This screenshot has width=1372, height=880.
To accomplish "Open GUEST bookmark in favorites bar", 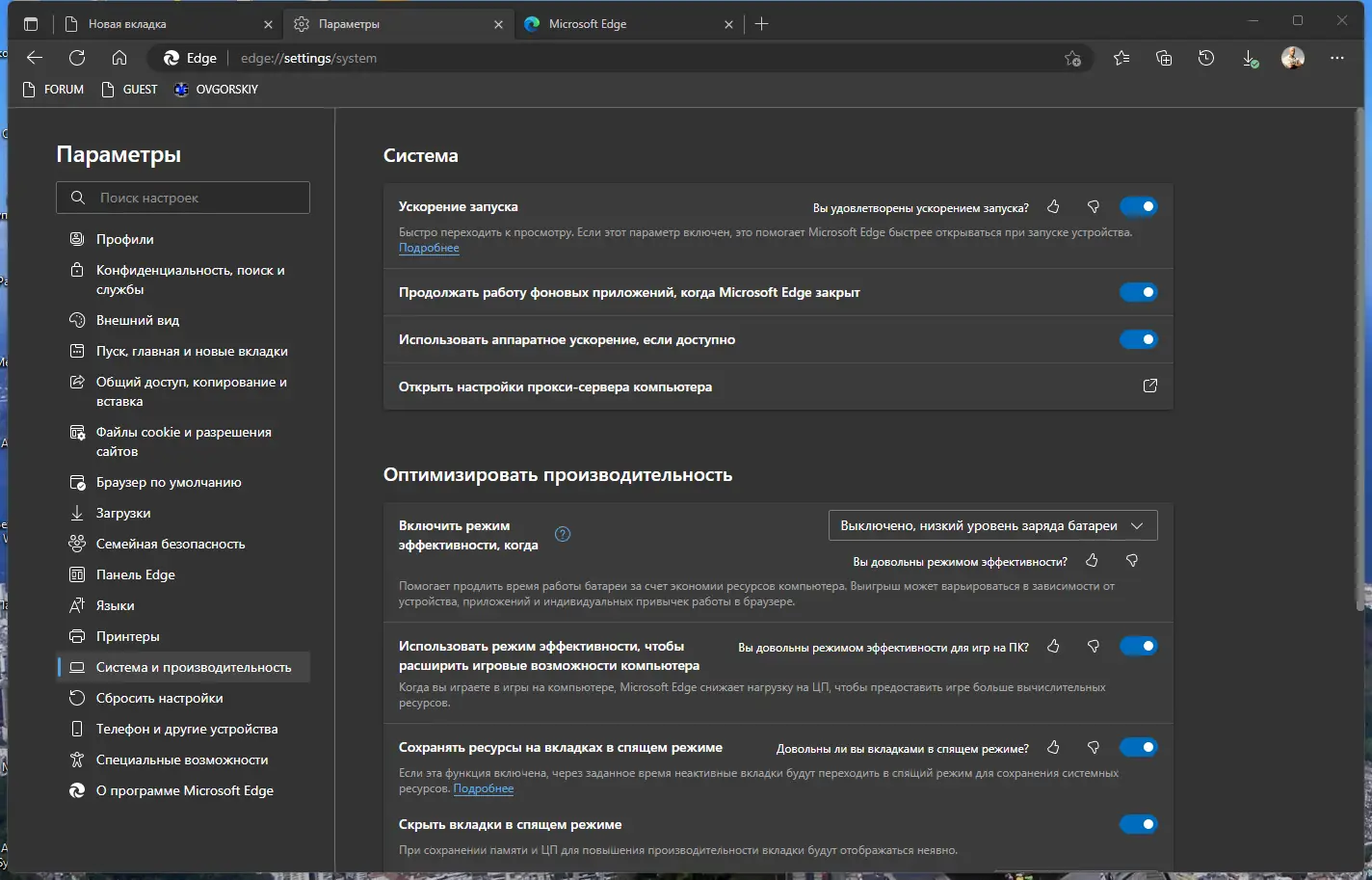I will click(130, 90).
